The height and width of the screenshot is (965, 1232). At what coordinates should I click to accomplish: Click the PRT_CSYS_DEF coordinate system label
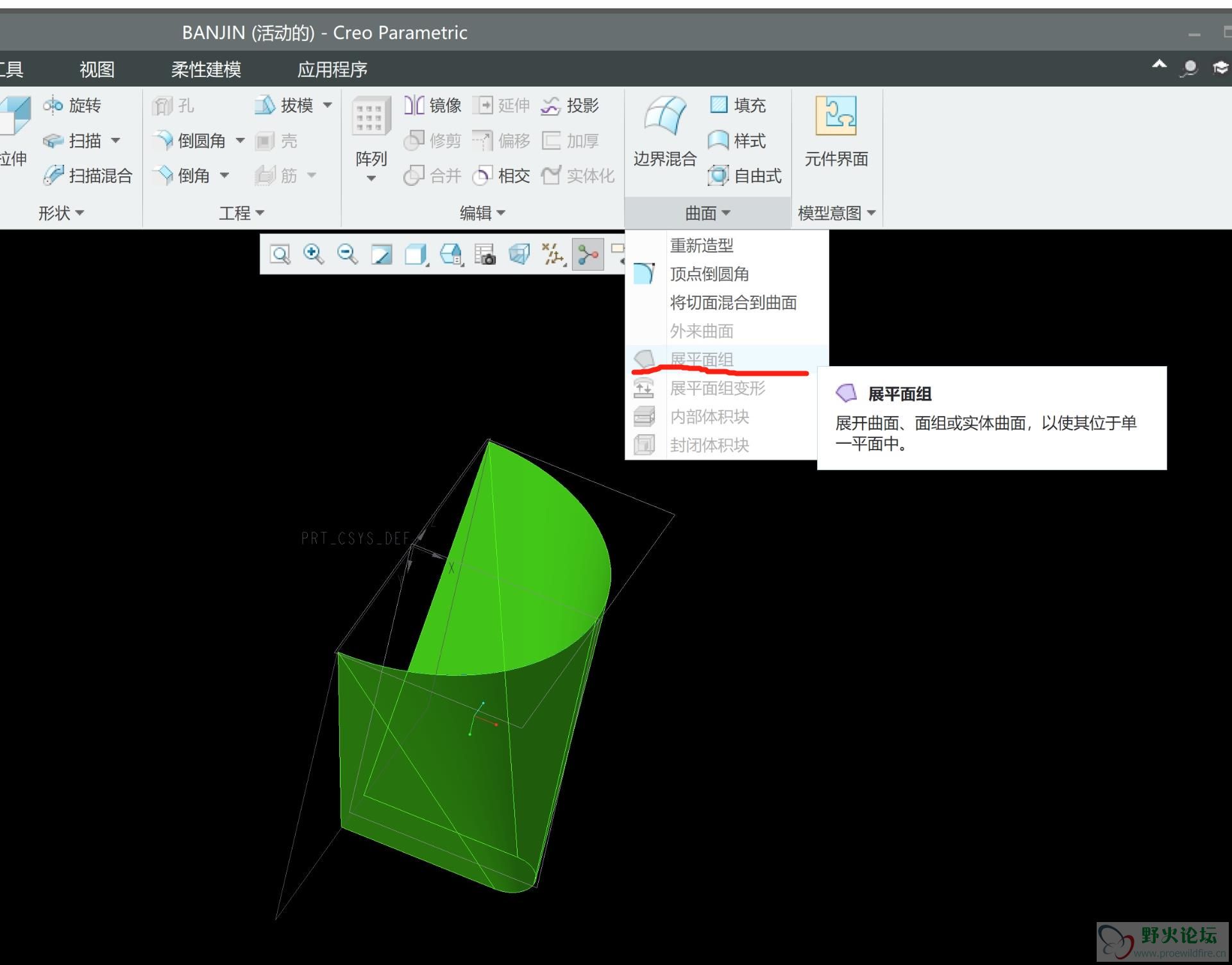tap(355, 538)
